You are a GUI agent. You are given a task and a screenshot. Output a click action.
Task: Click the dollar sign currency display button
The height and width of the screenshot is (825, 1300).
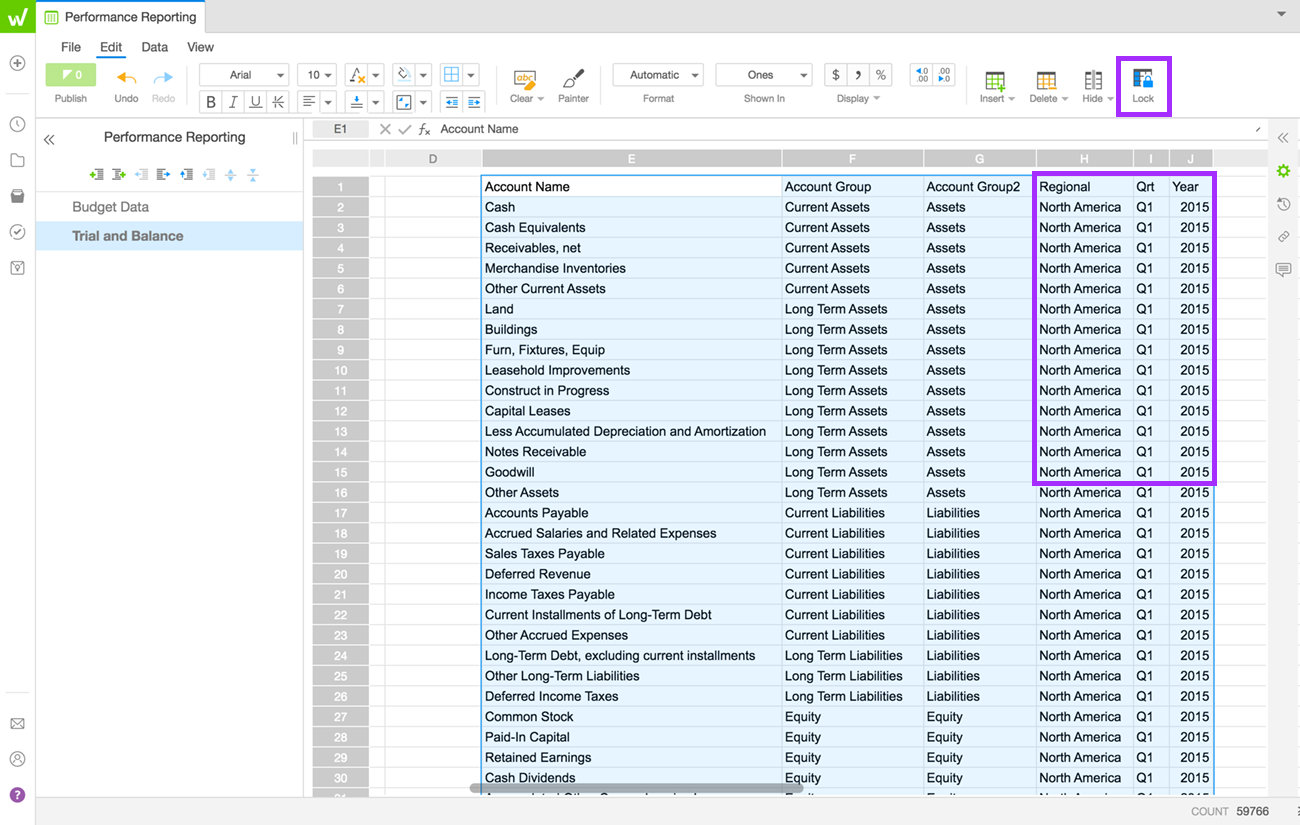[x=836, y=75]
